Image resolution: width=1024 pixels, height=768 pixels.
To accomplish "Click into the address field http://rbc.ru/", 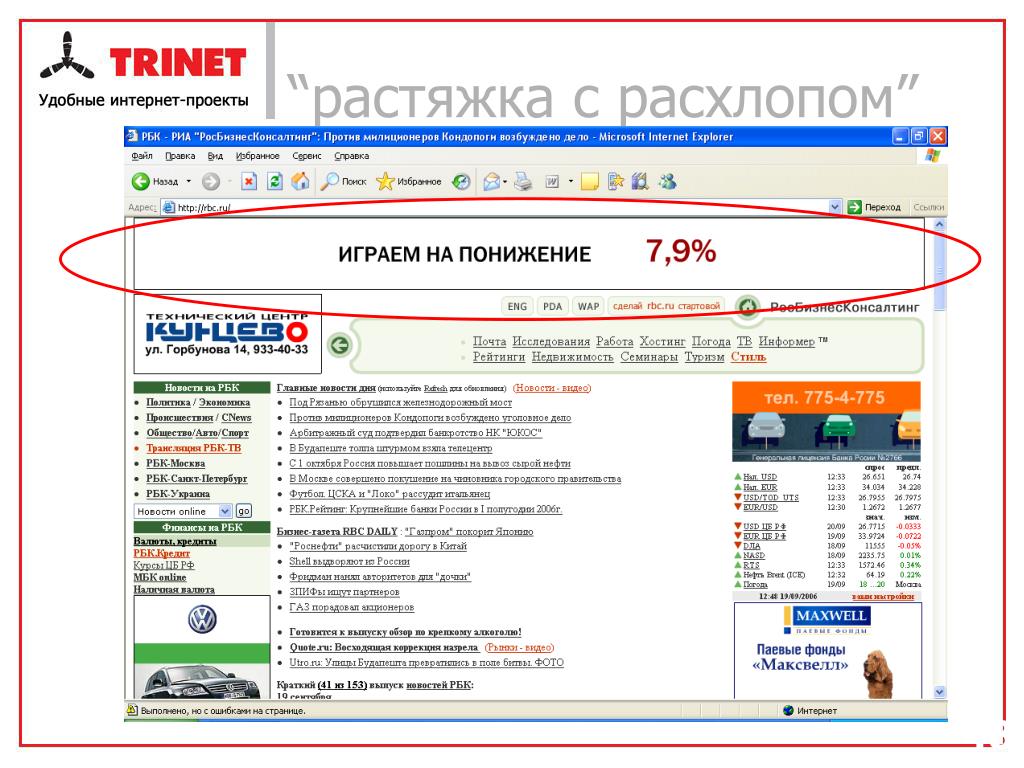I will coord(502,207).
